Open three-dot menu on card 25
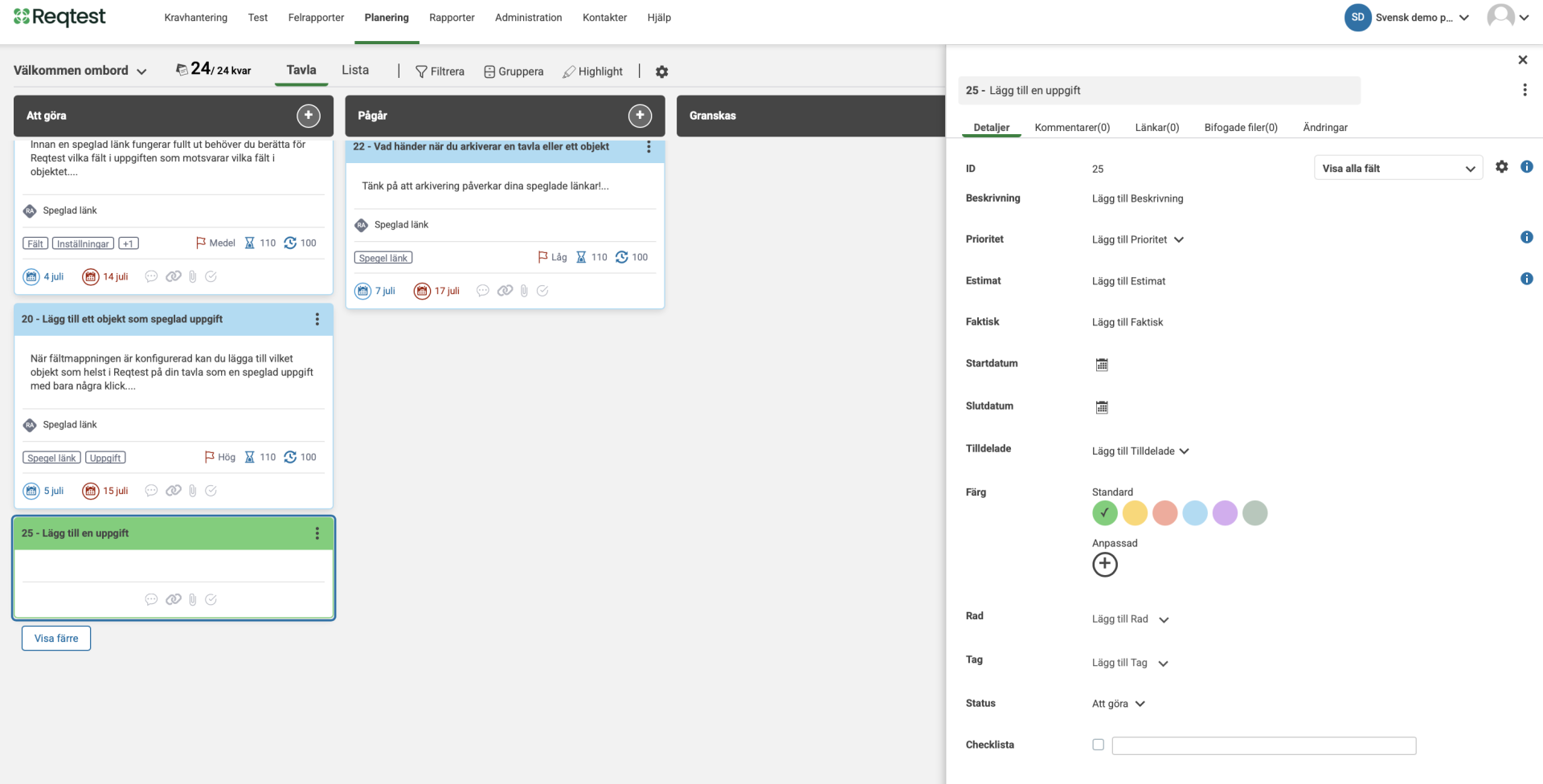Screen dimensions: 1543x784 pos(317,533)
